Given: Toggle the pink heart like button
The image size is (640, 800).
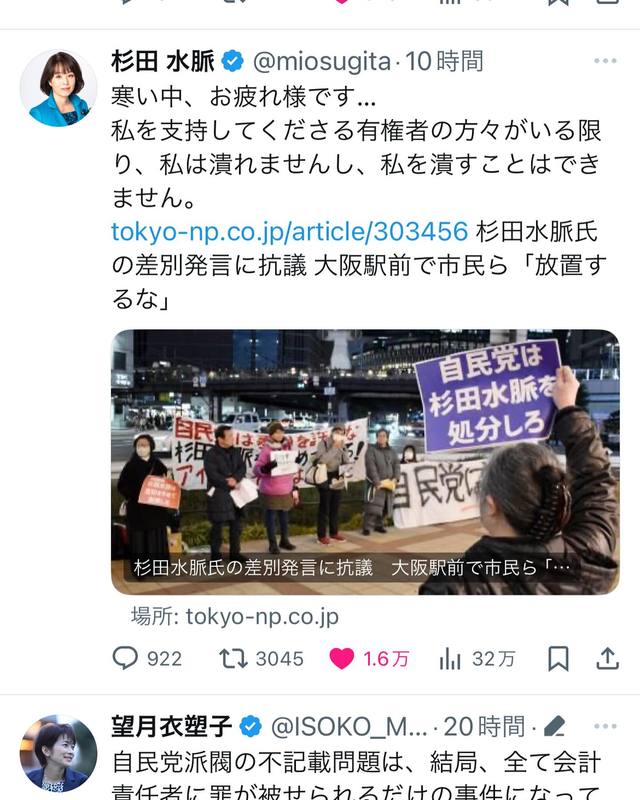Looking at the screenshot, I should click(341, 658).
